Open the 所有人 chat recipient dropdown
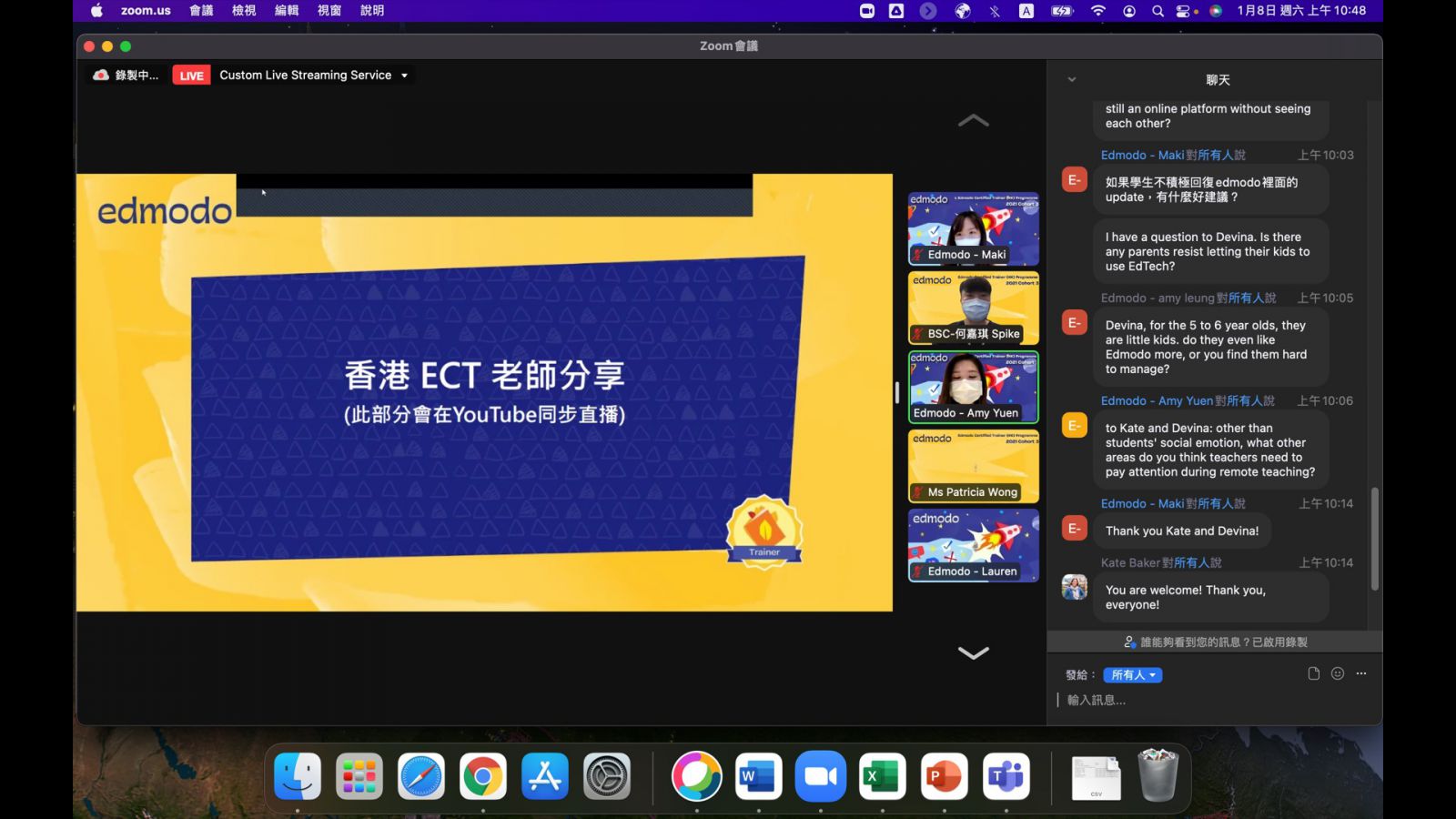The width and height of the screenshot is (1456, 819). click(1133, 675)
